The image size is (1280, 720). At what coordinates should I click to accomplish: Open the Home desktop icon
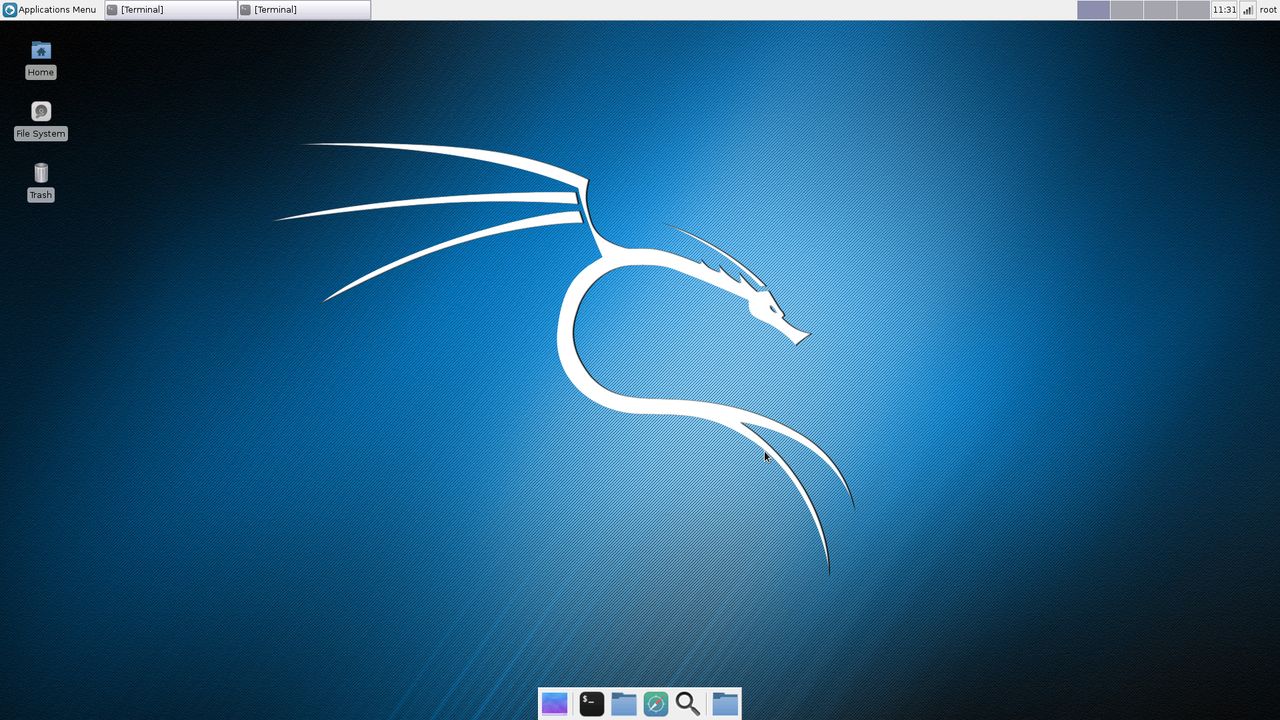pyautogui.click(x=41, y=52)
